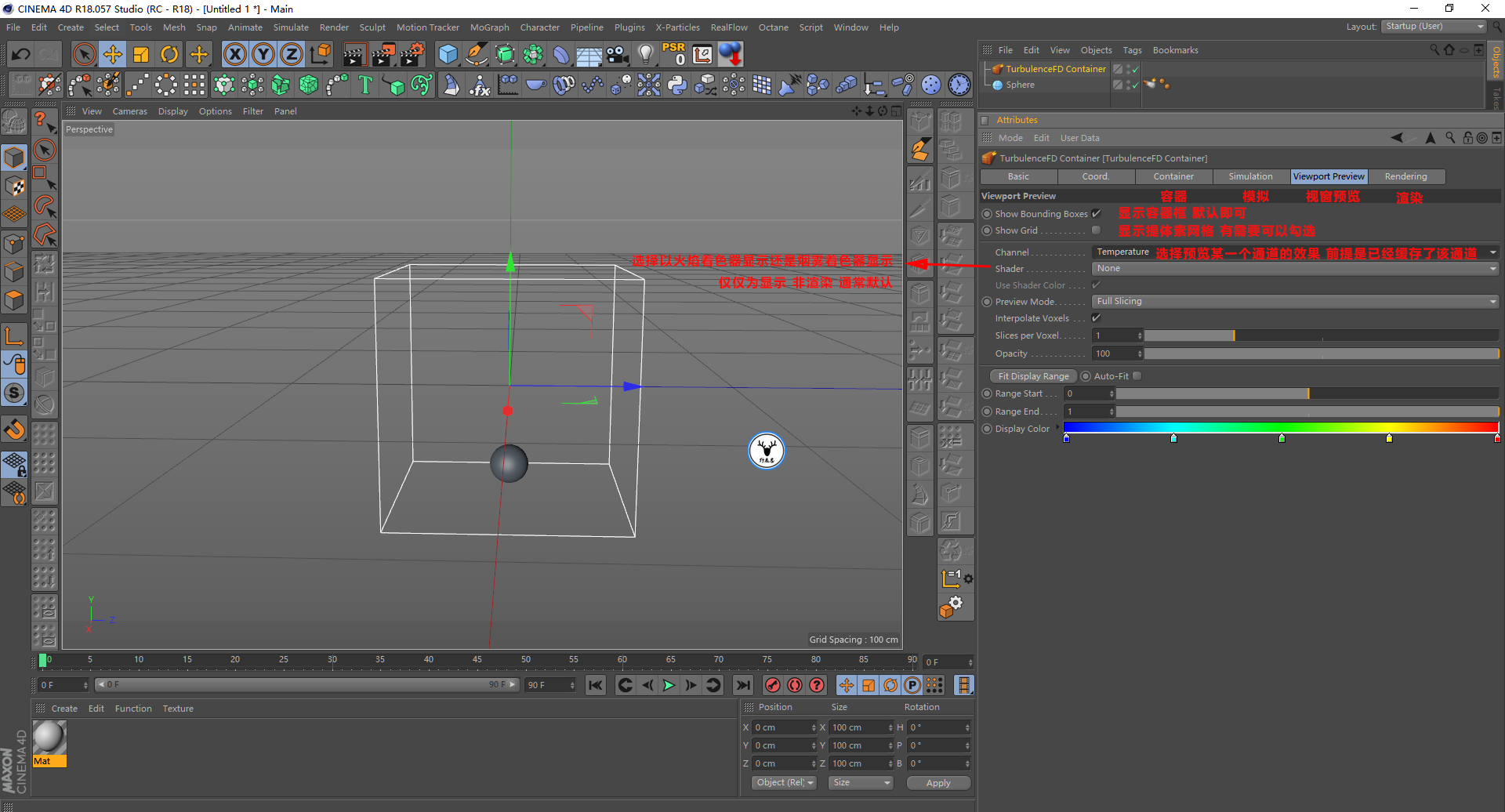
Task: Open the viewport Cameras menu
Action: (x=129, y=111)
